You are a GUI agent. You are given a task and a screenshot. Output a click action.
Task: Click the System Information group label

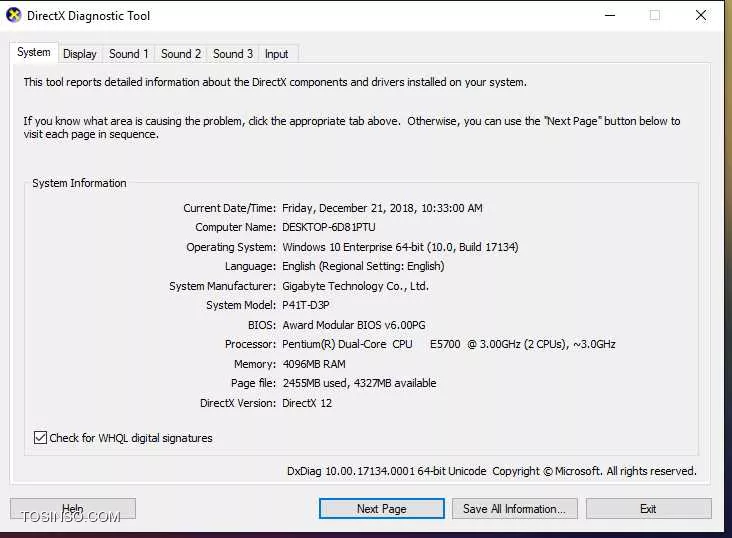pyautogui.click(x=79, y=183)
